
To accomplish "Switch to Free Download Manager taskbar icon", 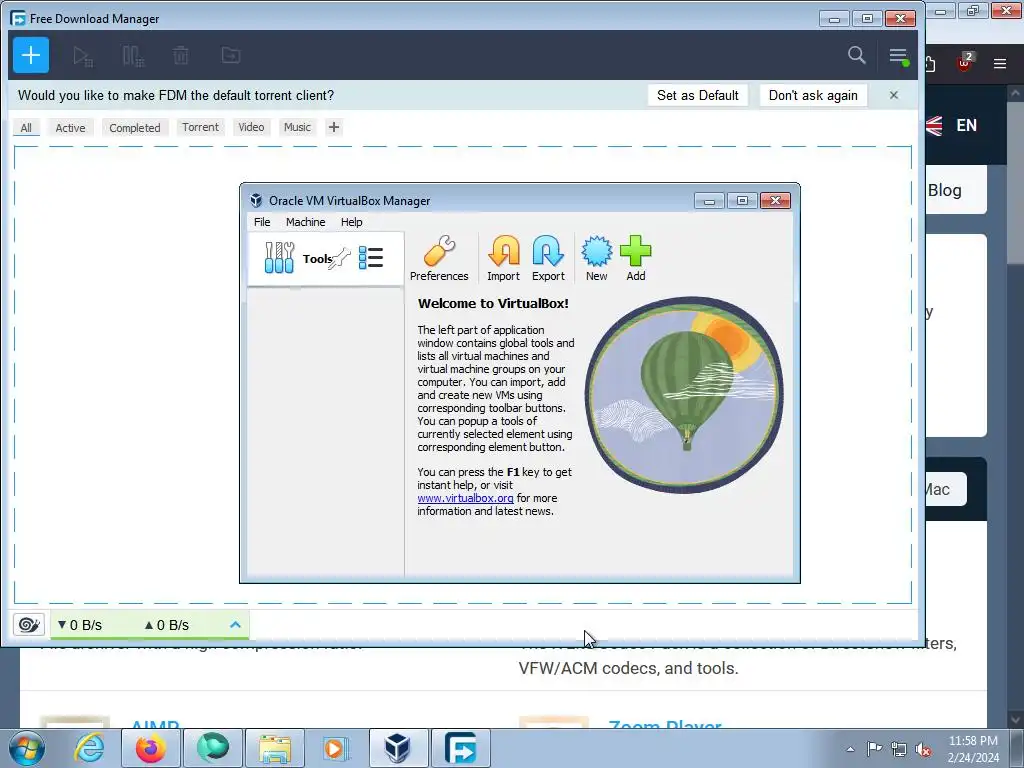I will [460, 748].
